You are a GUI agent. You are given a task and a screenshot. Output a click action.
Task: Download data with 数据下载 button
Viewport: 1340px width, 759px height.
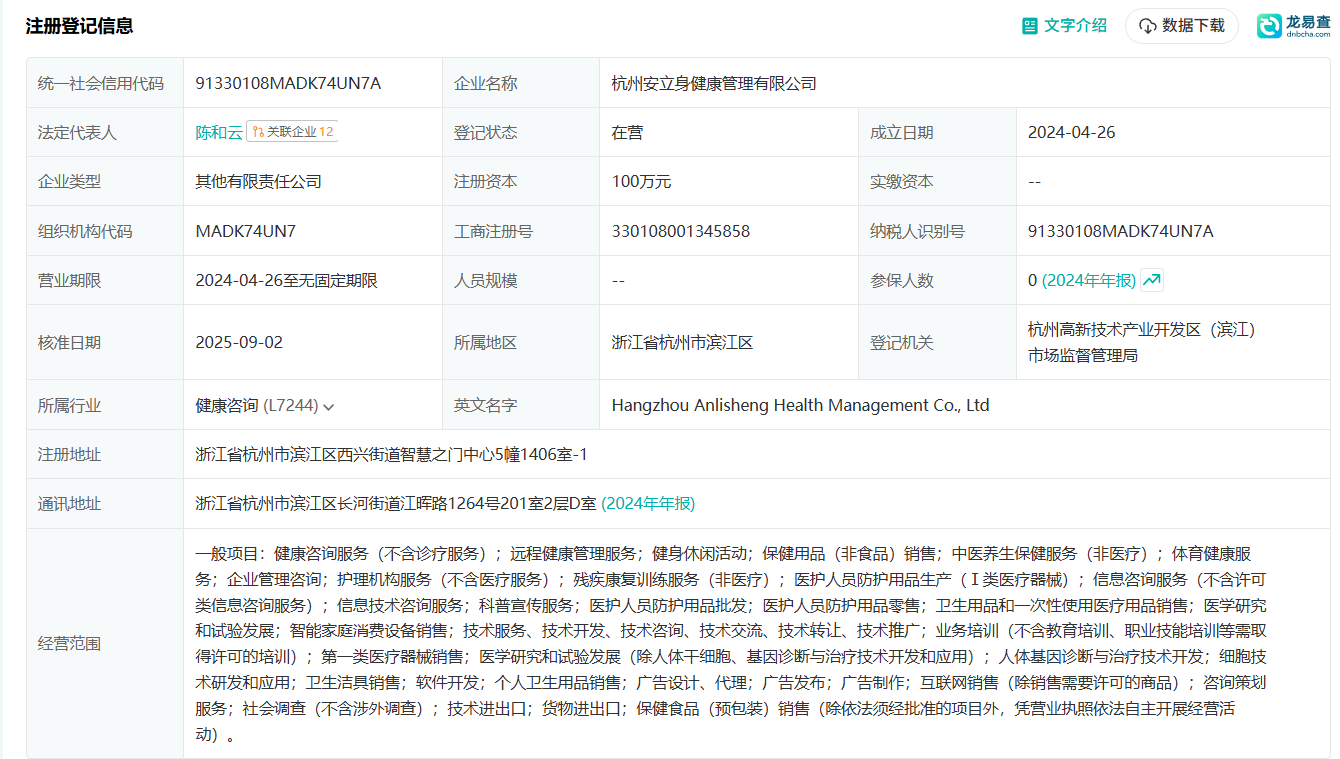(x=1182, y=26)
